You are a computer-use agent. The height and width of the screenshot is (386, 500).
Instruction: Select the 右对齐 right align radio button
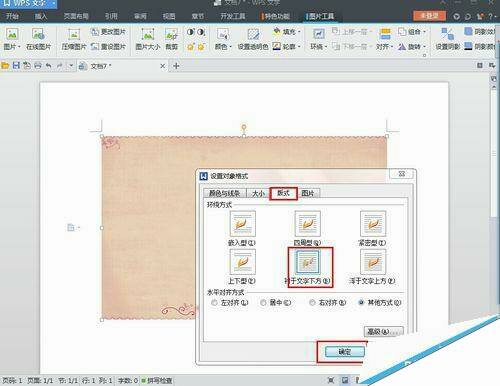[x=312, y=303]
